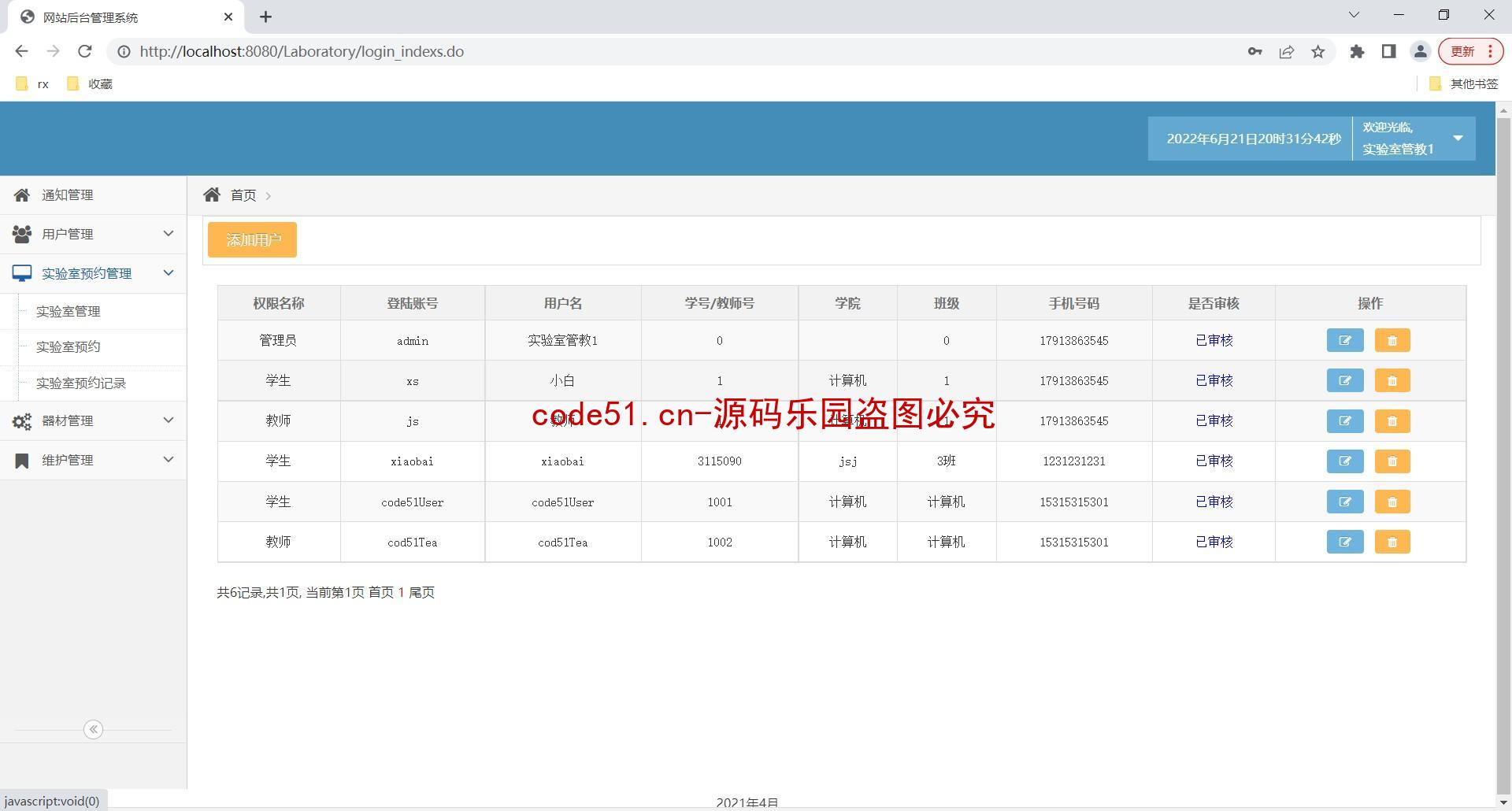1512x811 pixels.
Task: Delete the admin user row
Action: [x=1392, y=341]
